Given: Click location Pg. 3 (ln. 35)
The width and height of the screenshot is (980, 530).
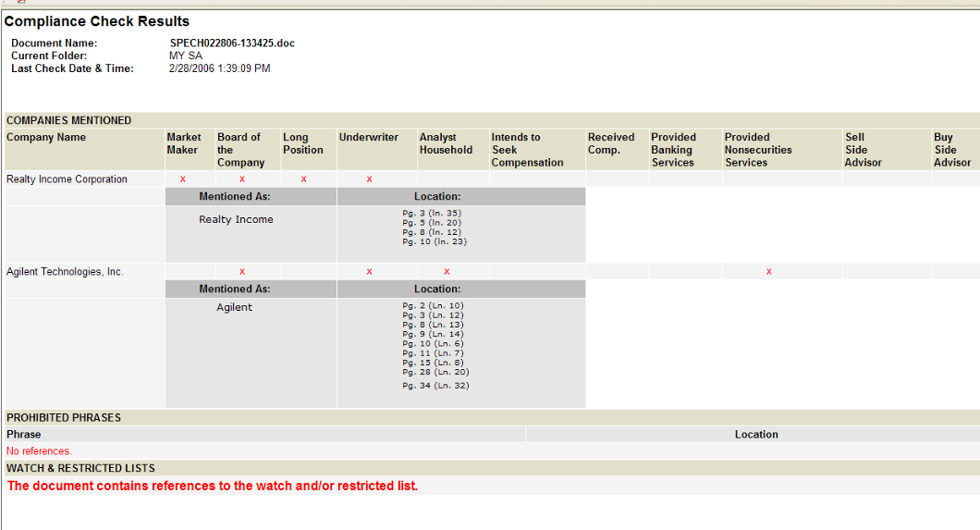Looking at the screenshot, I should (x=432, y=213).
